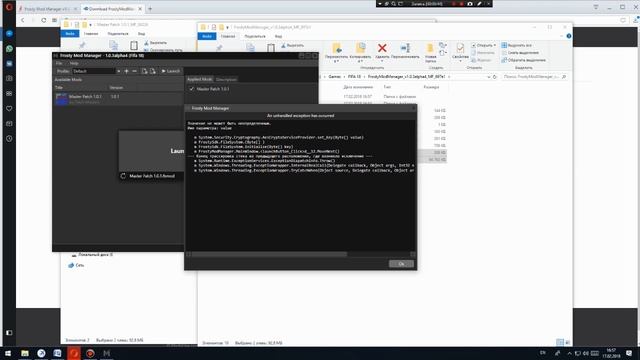Switch Explorer to details view icon
Screen dimensions: 640x360
560,342
